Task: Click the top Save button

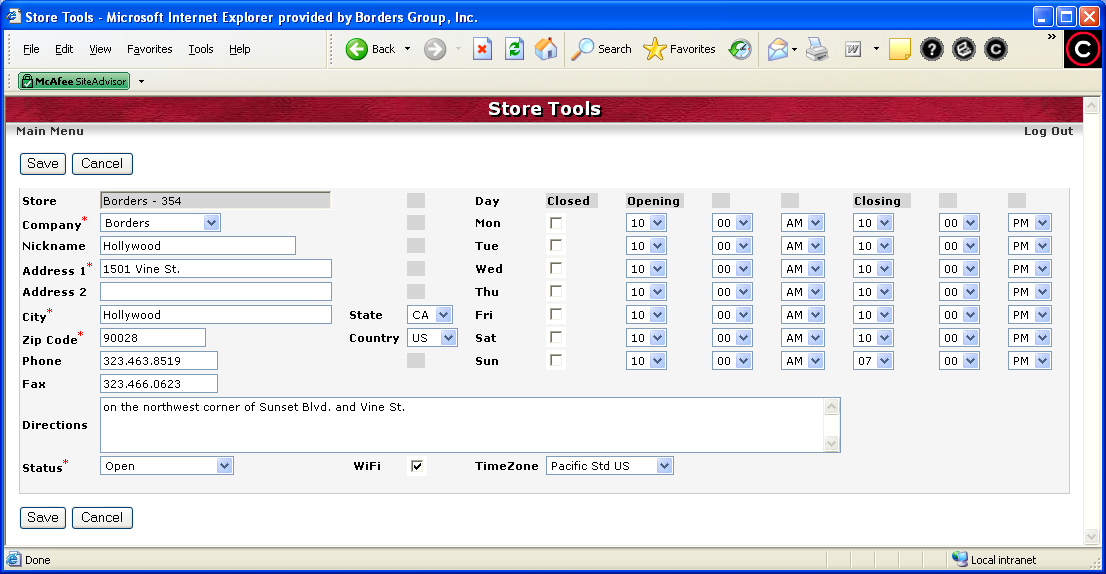Action: point(43,164)
